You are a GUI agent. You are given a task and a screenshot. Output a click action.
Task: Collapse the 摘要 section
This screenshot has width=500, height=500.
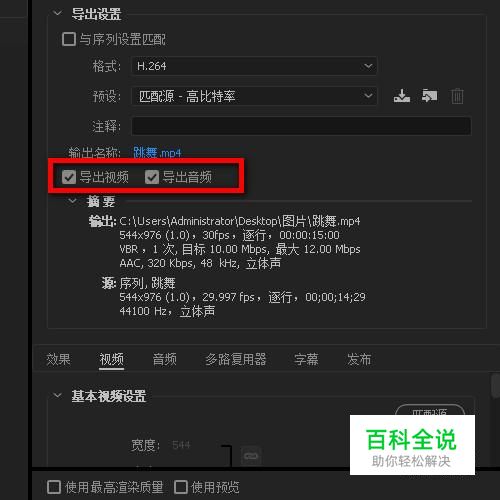pos(72,201)
